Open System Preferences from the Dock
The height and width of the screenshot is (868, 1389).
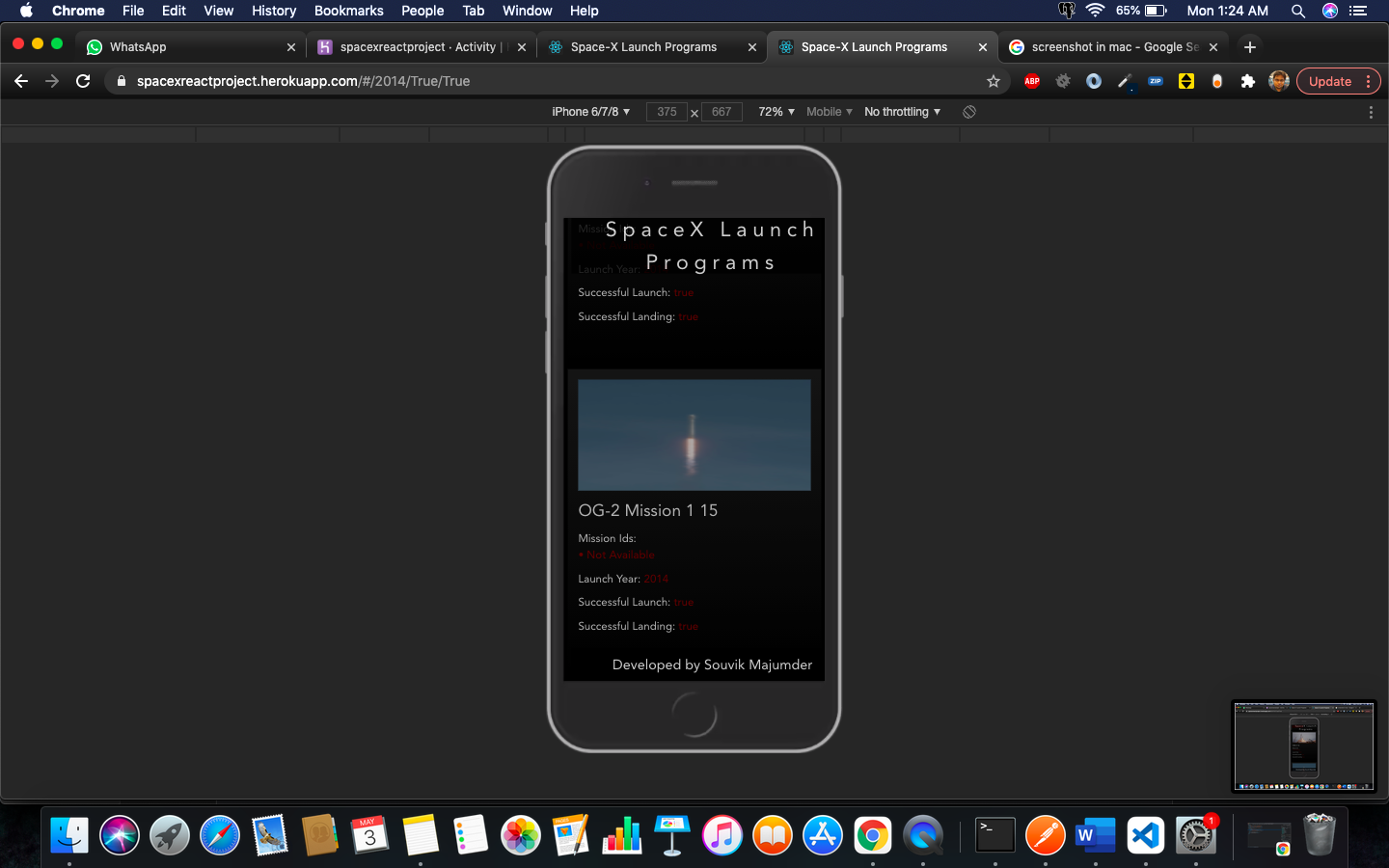coord(1196,835)
